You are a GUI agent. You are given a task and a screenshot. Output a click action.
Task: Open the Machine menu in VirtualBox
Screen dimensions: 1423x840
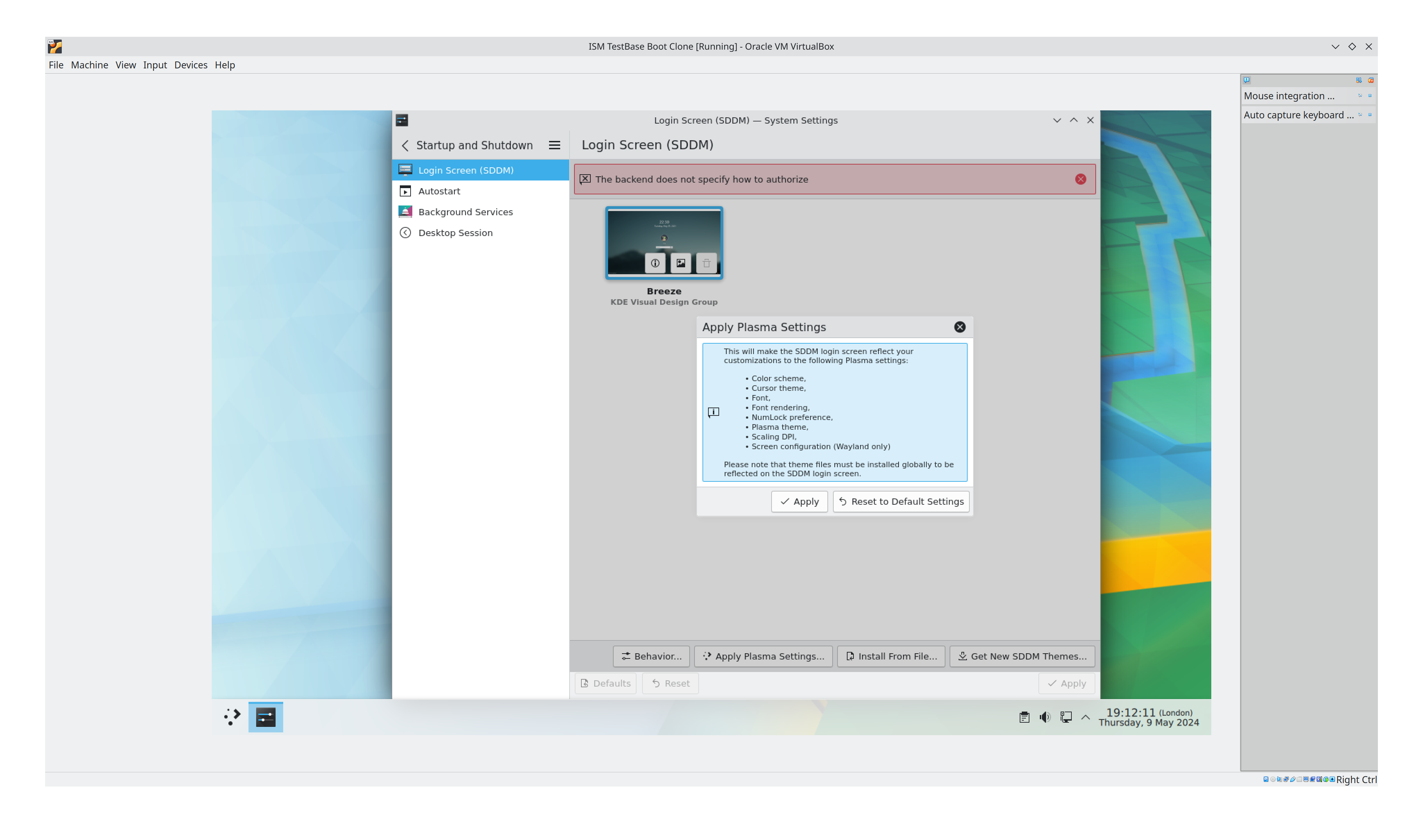[90, 65]
